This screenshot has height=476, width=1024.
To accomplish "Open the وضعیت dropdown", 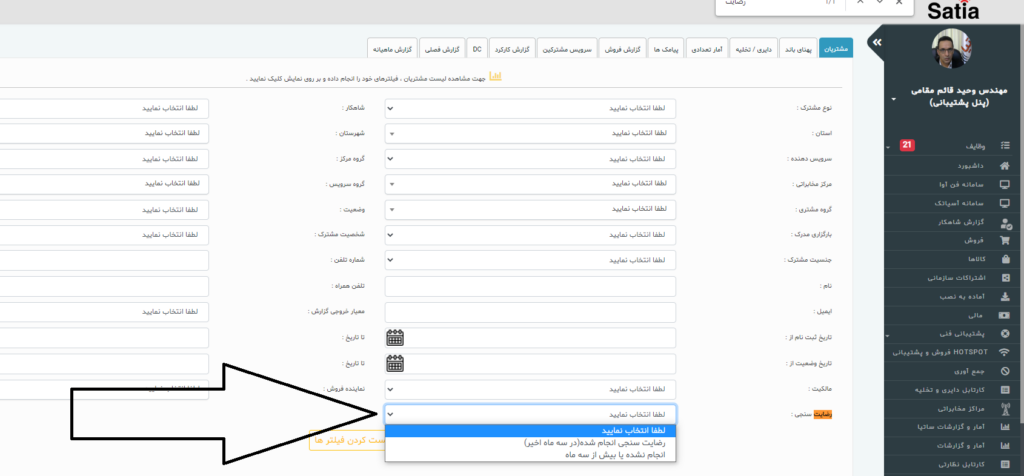I will [x=104, y=210].
